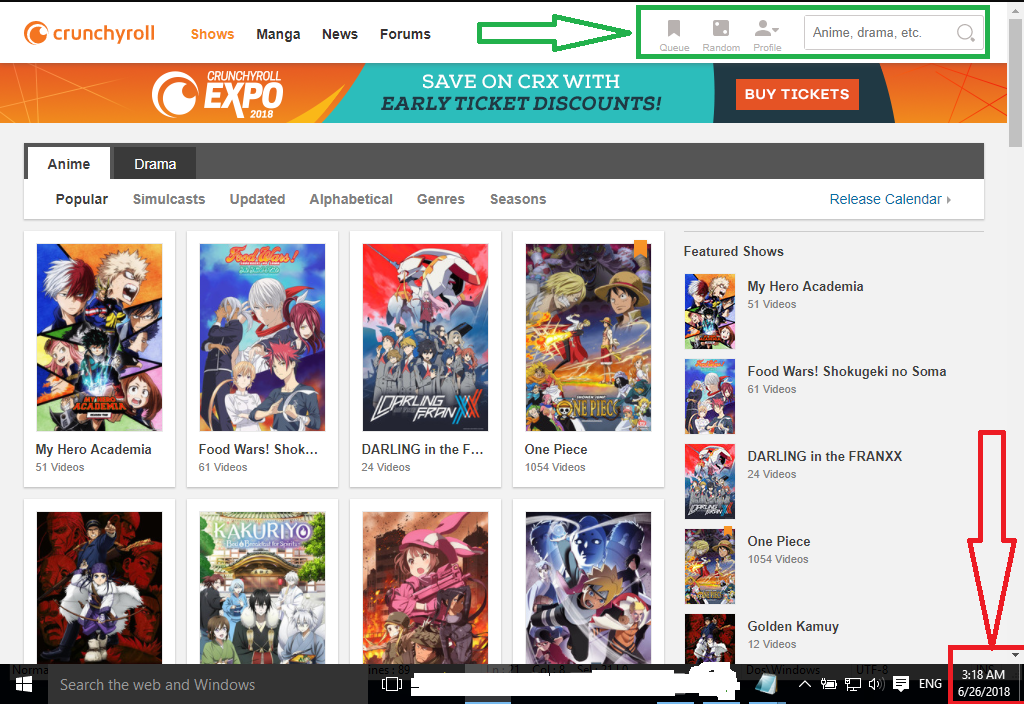Click featured One Piece thumbnail
The image size is (1024, 704).
(x=710, y=566)
